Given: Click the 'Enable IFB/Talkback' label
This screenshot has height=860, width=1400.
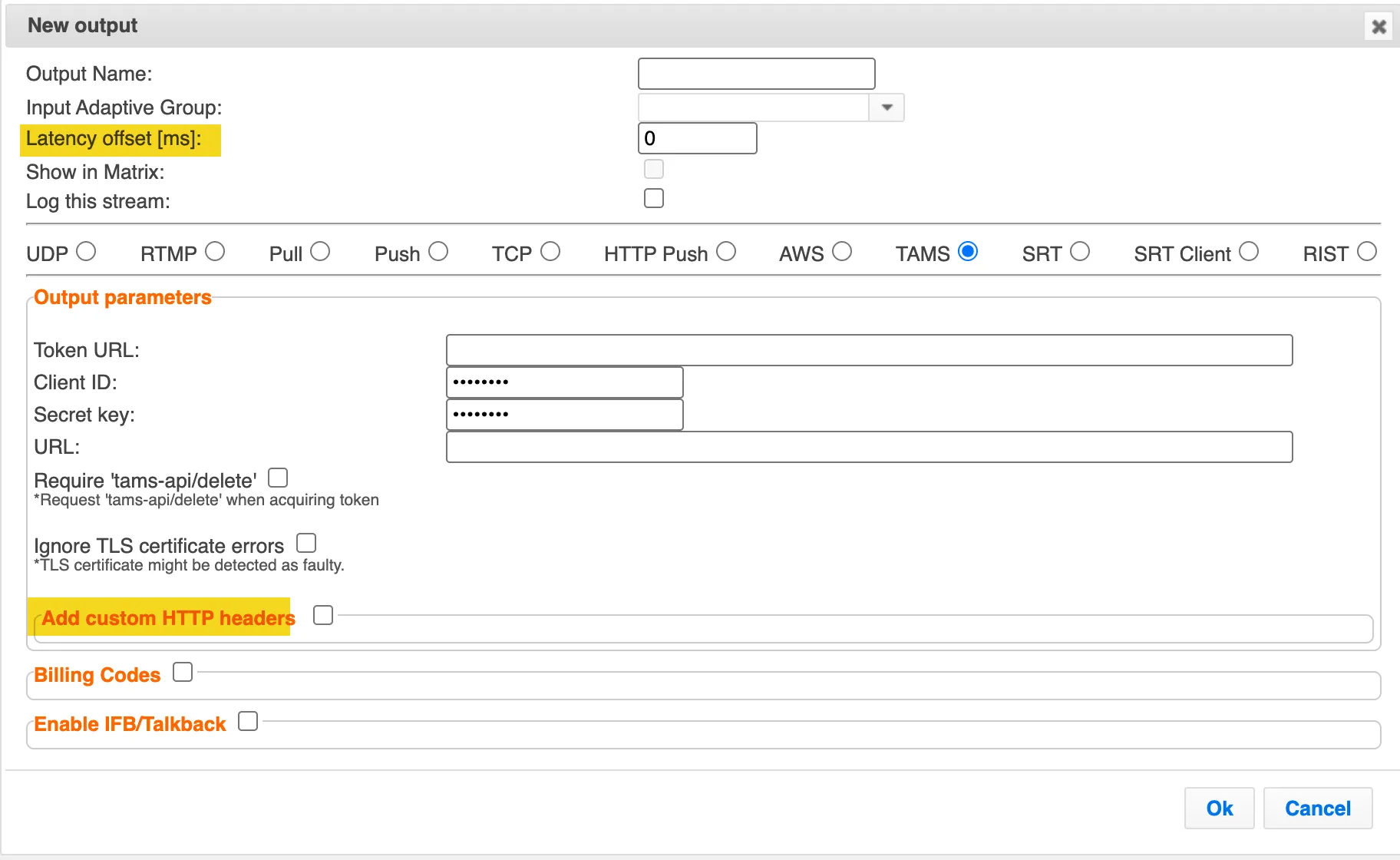Looking at the screenshot, I should 130,724.
